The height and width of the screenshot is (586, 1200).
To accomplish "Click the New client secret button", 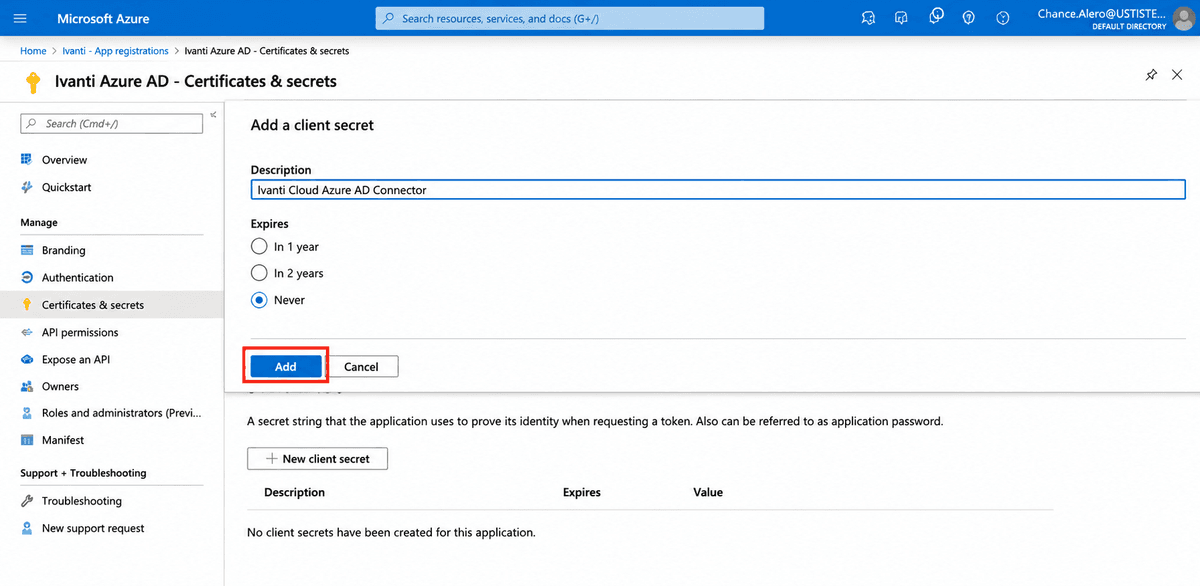I will 317,459.
